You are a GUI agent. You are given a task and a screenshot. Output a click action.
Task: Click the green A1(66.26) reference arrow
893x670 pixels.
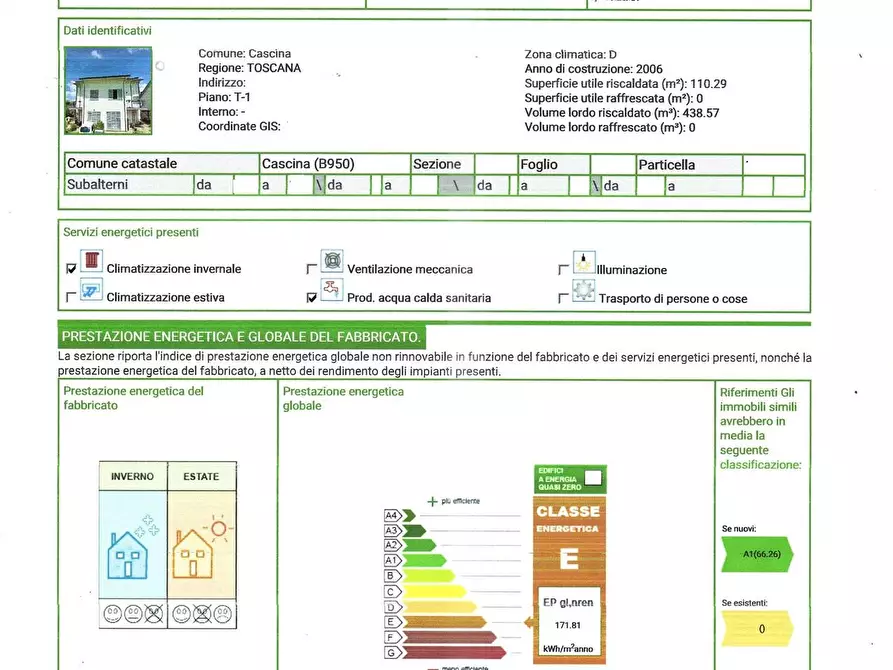pos(757,552)
